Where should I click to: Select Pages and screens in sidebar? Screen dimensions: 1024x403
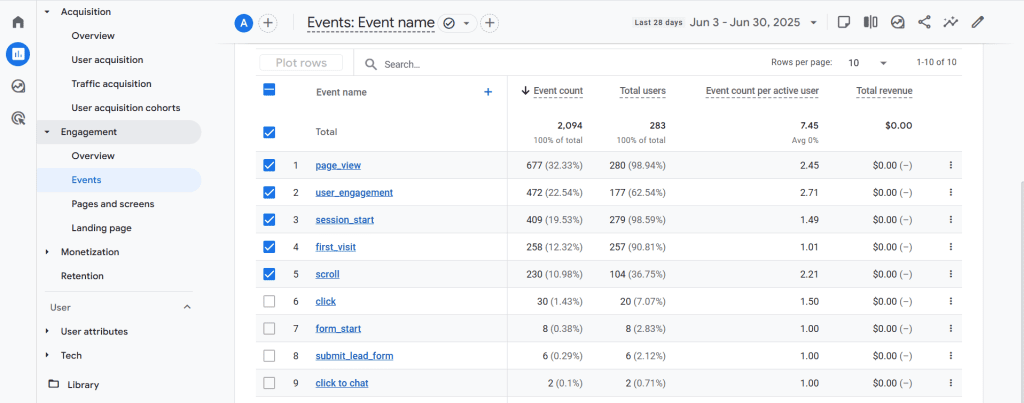point(112,204)
